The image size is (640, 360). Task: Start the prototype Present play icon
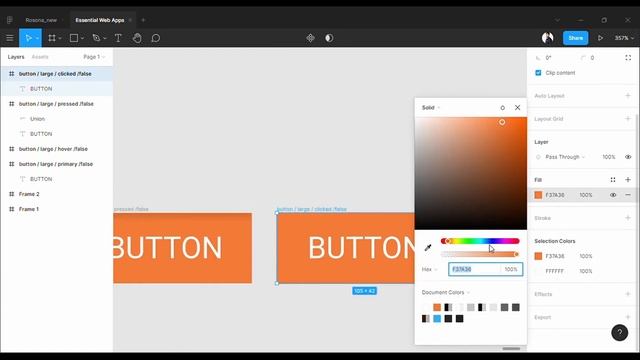pyautogui.click(x=600, y=38)
